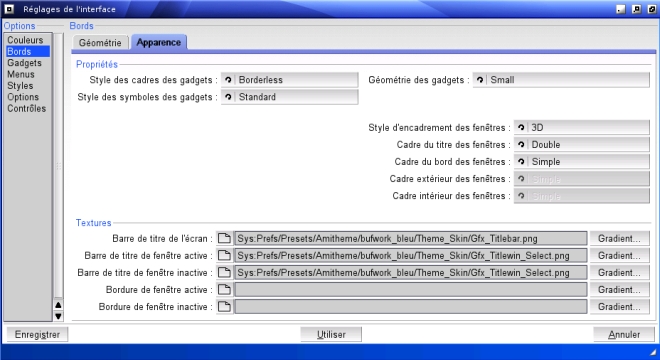Select the Apparence tab
Viewport: 660px width, 360px height.
(159, 42)
